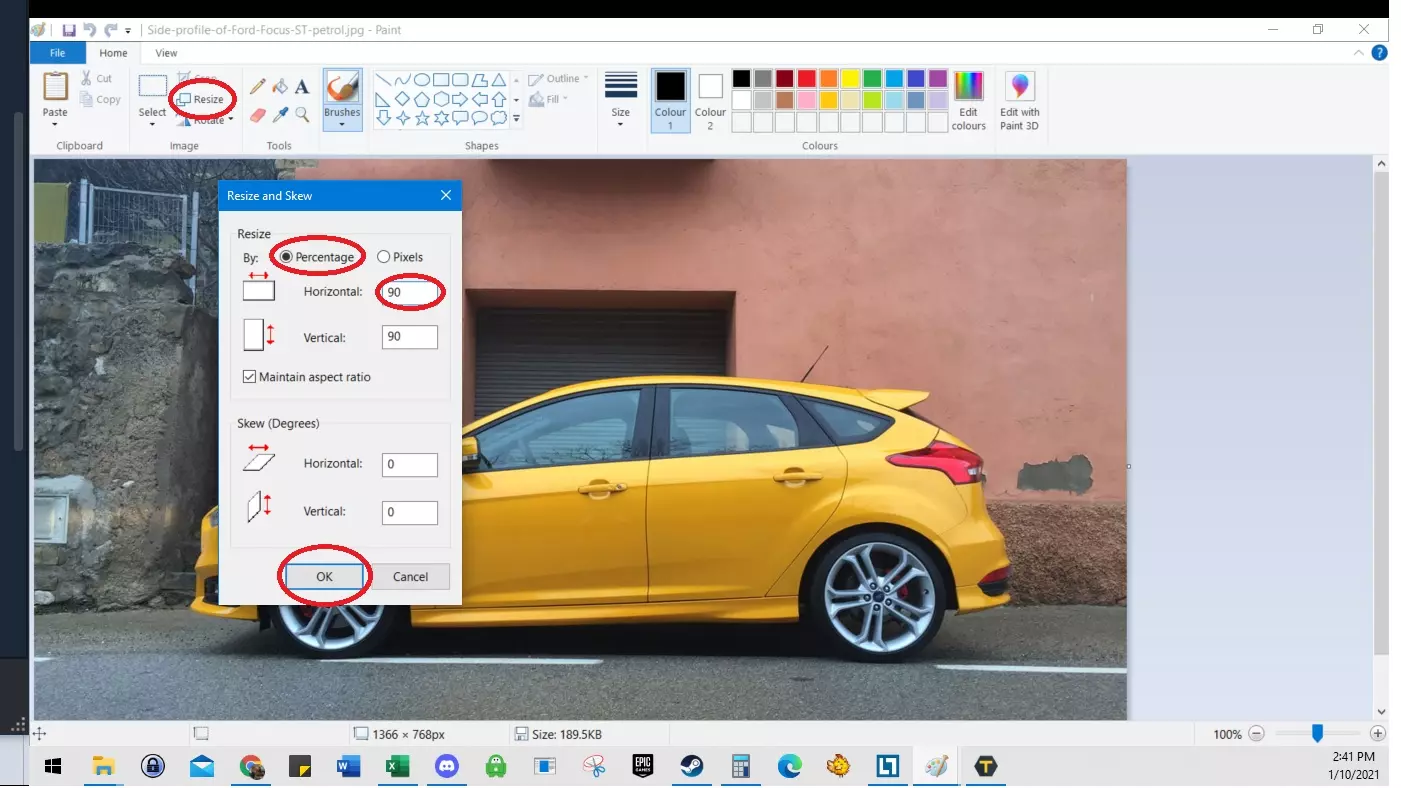The height and width of the screenshot is (788, 1401).
Task: Click Cancel in Resize and Skew
Action: (410, 577)
